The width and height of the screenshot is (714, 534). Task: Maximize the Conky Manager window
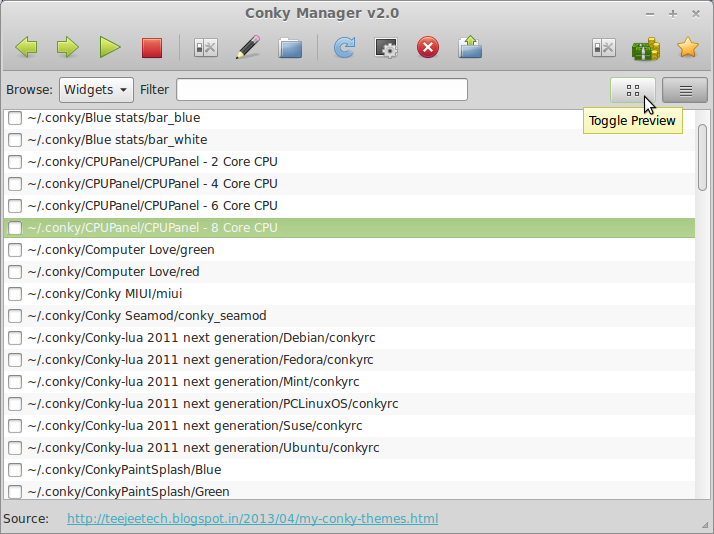673,14
